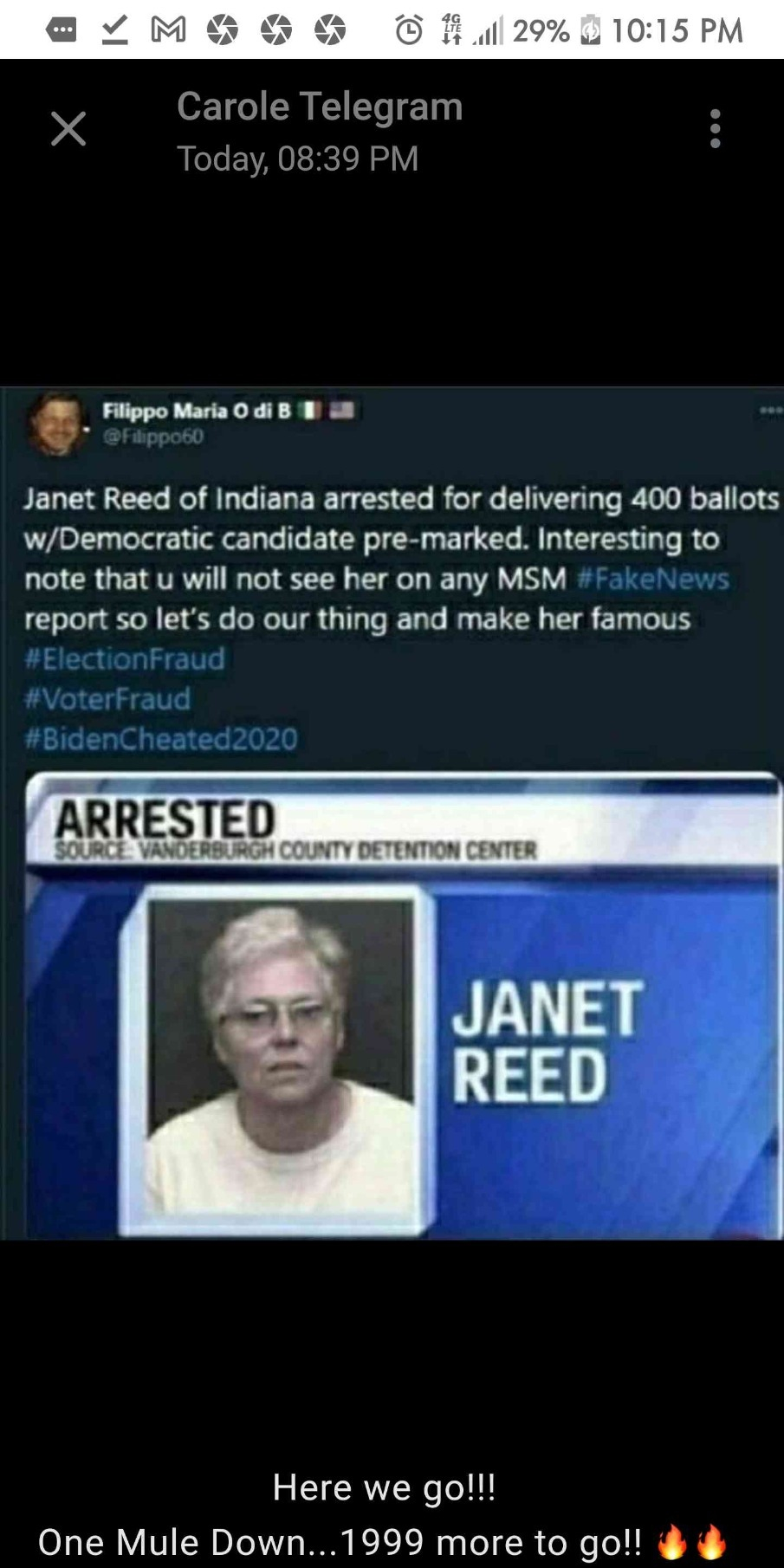784x1568 pixels.
Task: Tap the Carole Telegram title
Action: coord(320,107)
